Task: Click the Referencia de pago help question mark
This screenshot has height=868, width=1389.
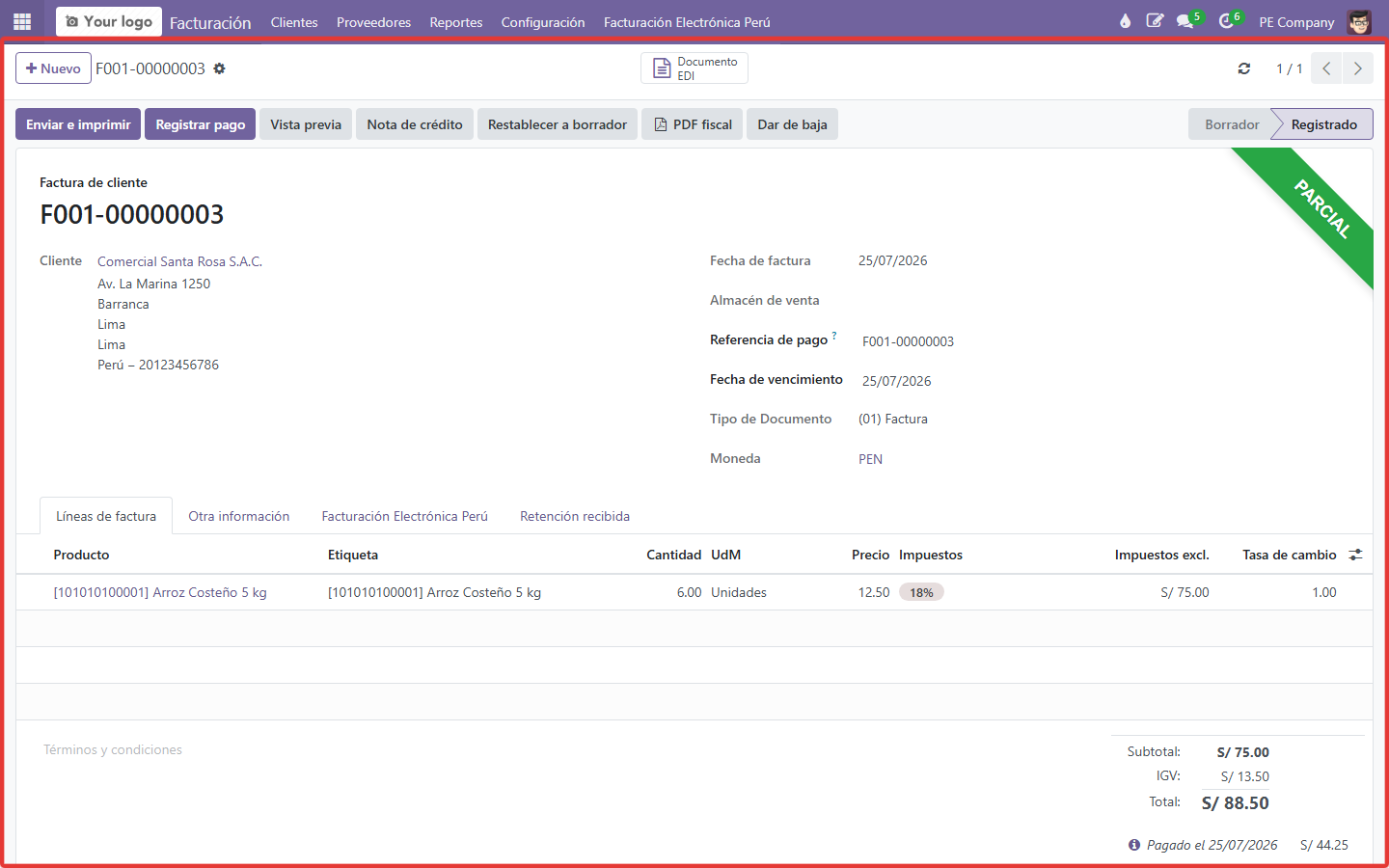Action: tap(834, 336)
